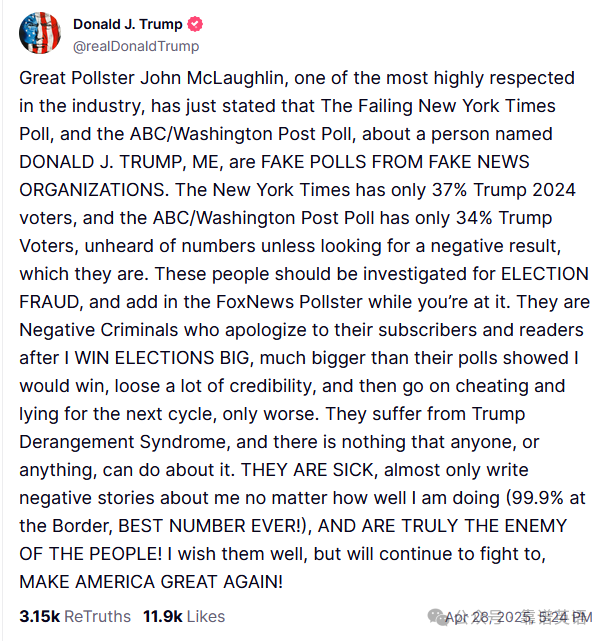Open the Donald J. Trump display name

click(128, 24)
